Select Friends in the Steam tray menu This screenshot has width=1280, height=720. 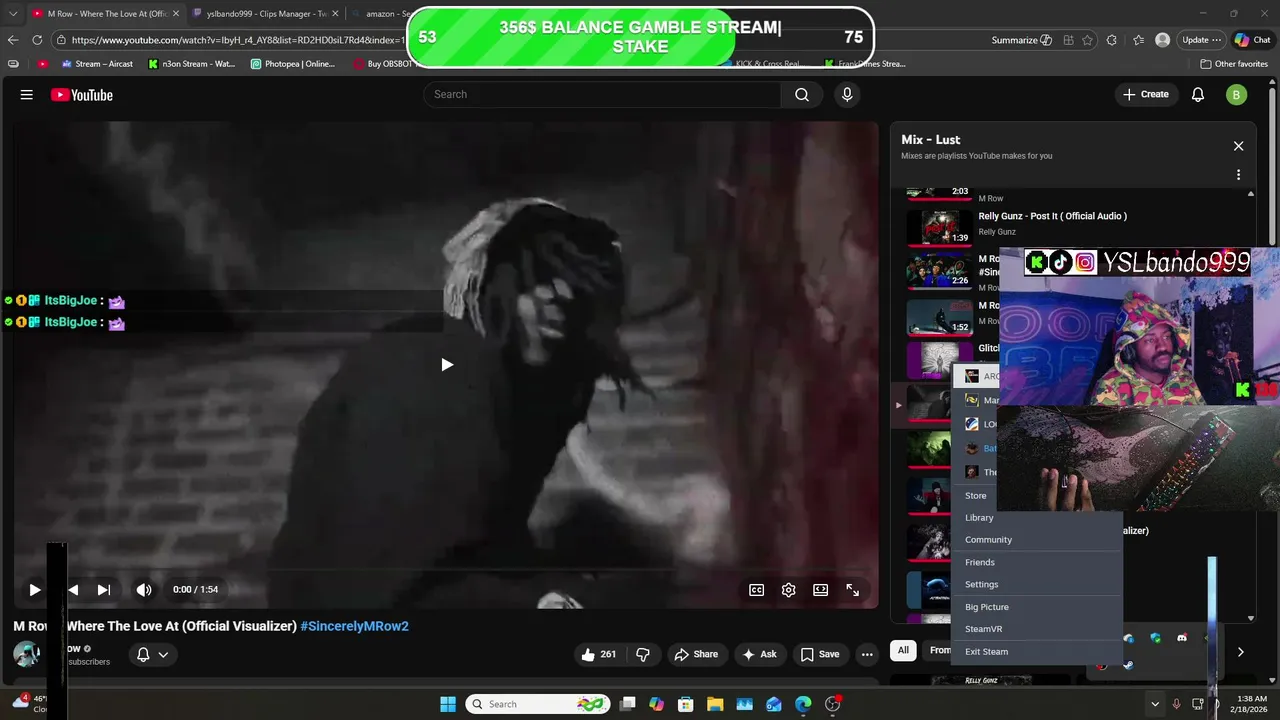(1037, 562)
